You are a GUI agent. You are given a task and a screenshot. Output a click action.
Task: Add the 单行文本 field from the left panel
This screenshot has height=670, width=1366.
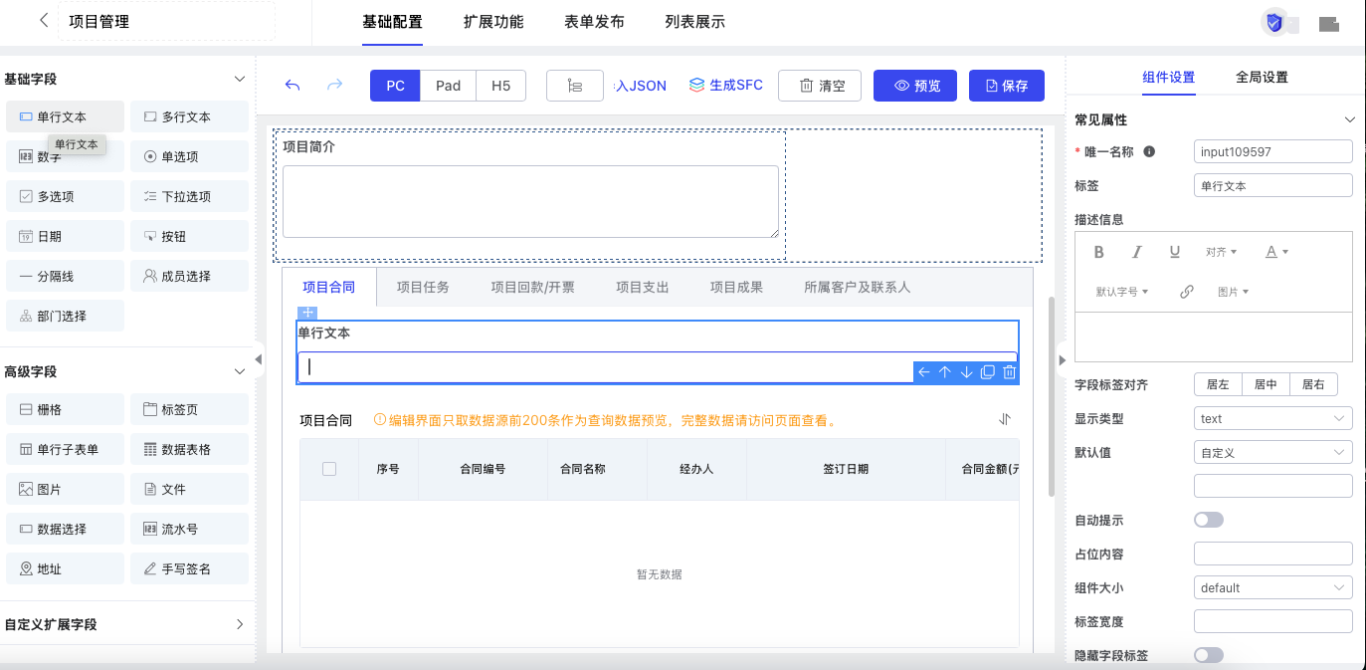pos(65,117)
